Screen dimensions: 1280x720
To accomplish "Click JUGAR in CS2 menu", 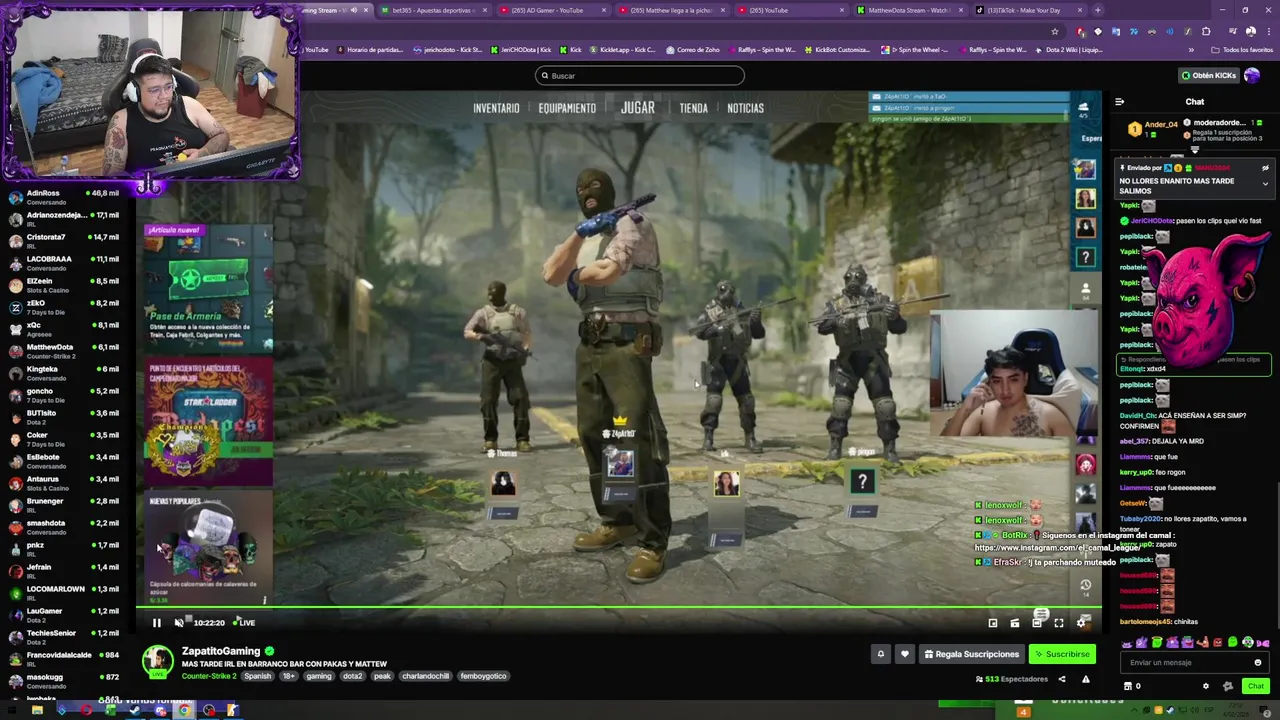I will tap(638, 108).
